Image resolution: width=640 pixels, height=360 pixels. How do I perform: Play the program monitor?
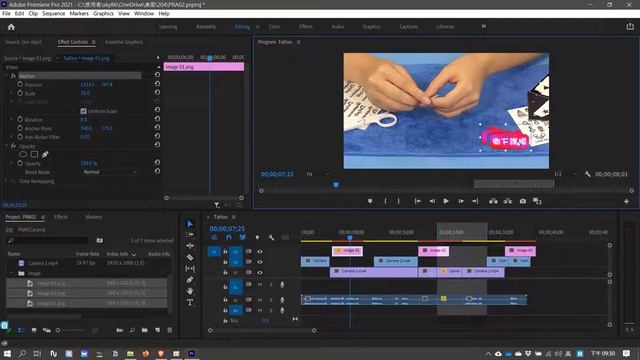click(446, 201)
